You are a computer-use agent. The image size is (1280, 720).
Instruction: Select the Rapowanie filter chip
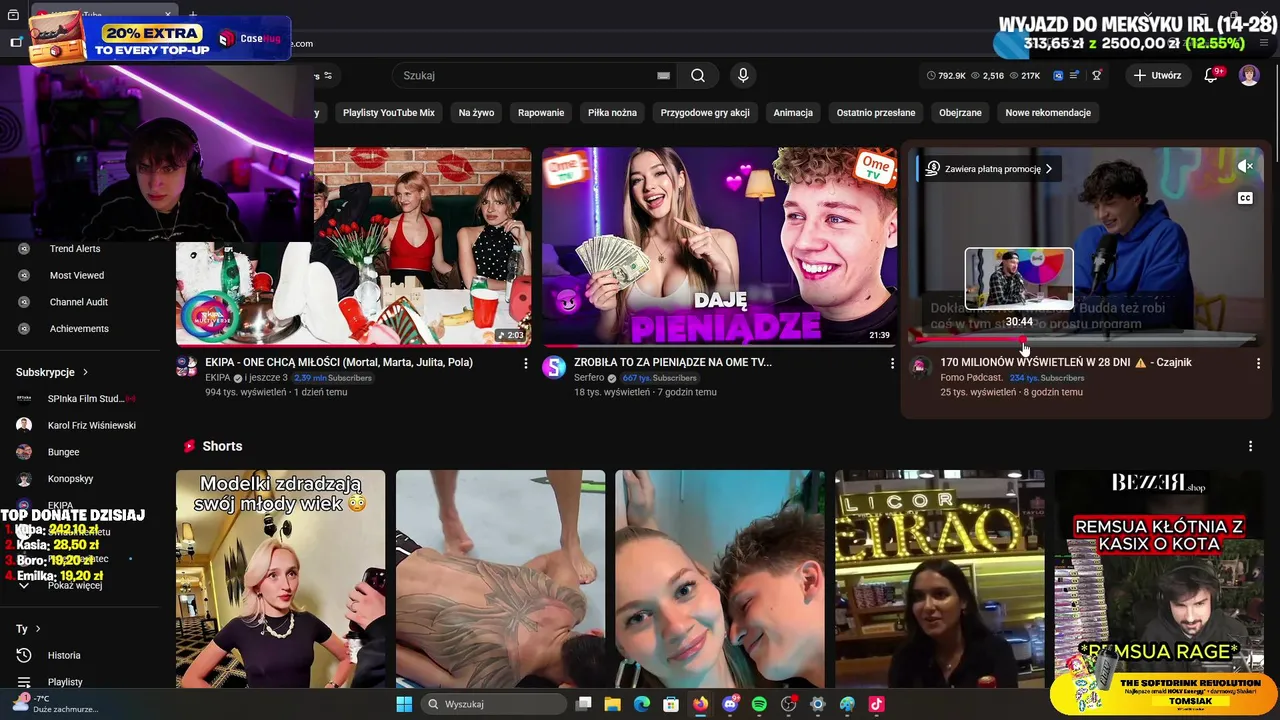click(x=541, y=113)
